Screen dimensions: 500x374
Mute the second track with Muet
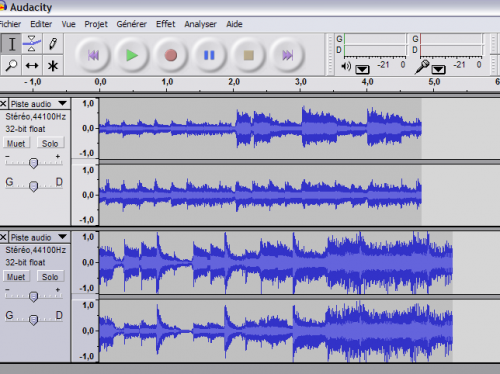coord(16,277)
